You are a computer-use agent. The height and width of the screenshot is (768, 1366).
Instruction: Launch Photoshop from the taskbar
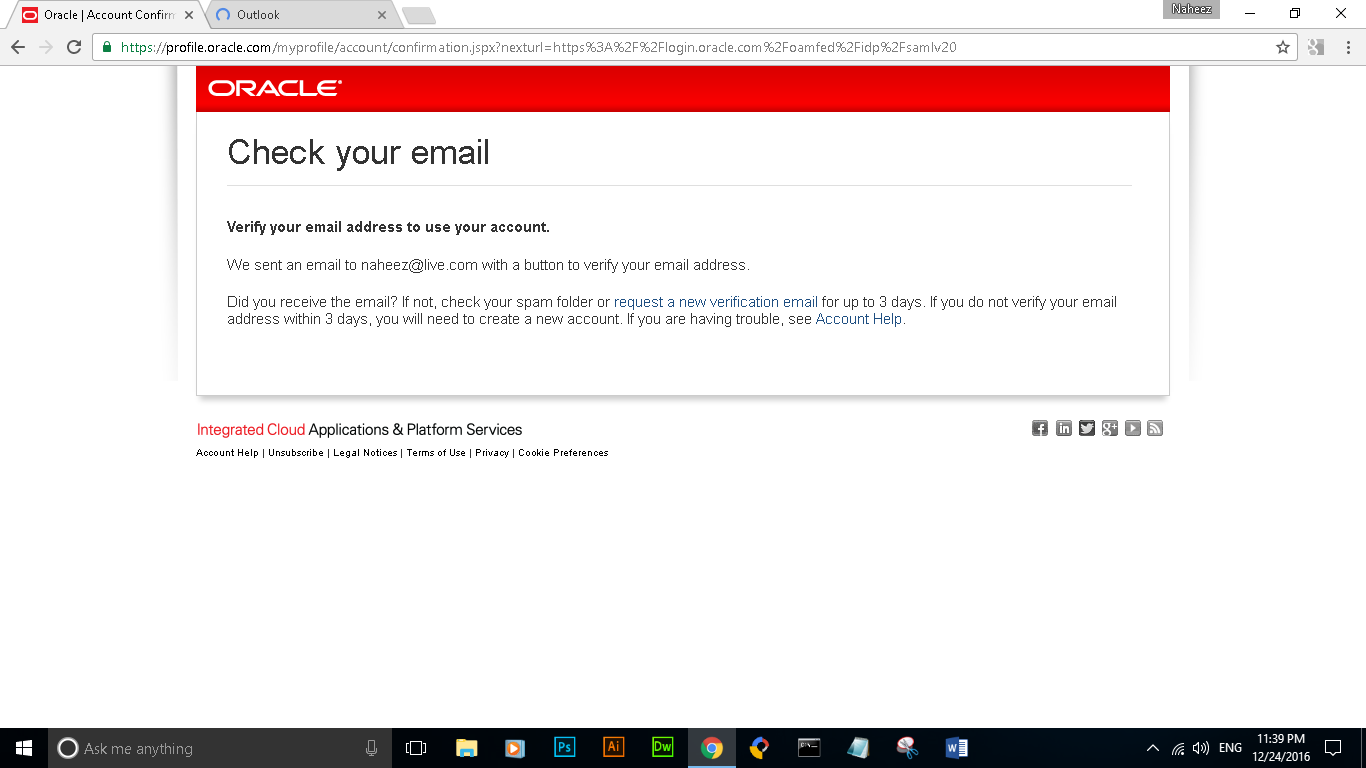point(564,748)
